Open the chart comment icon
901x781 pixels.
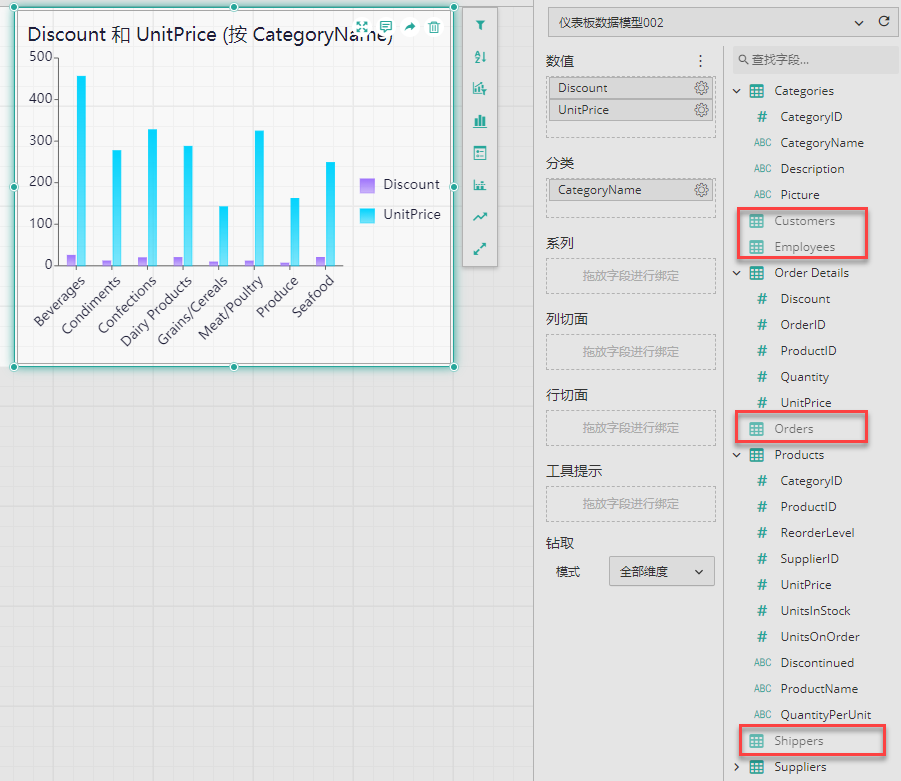point(386,26)
